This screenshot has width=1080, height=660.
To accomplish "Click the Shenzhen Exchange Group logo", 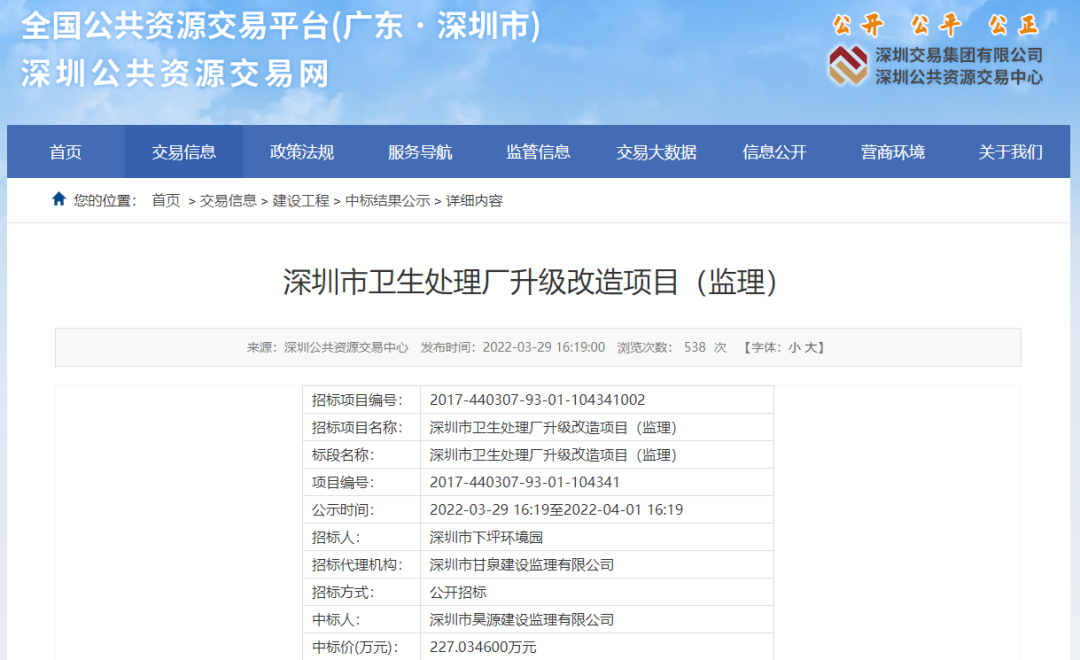I will point(848,65).
